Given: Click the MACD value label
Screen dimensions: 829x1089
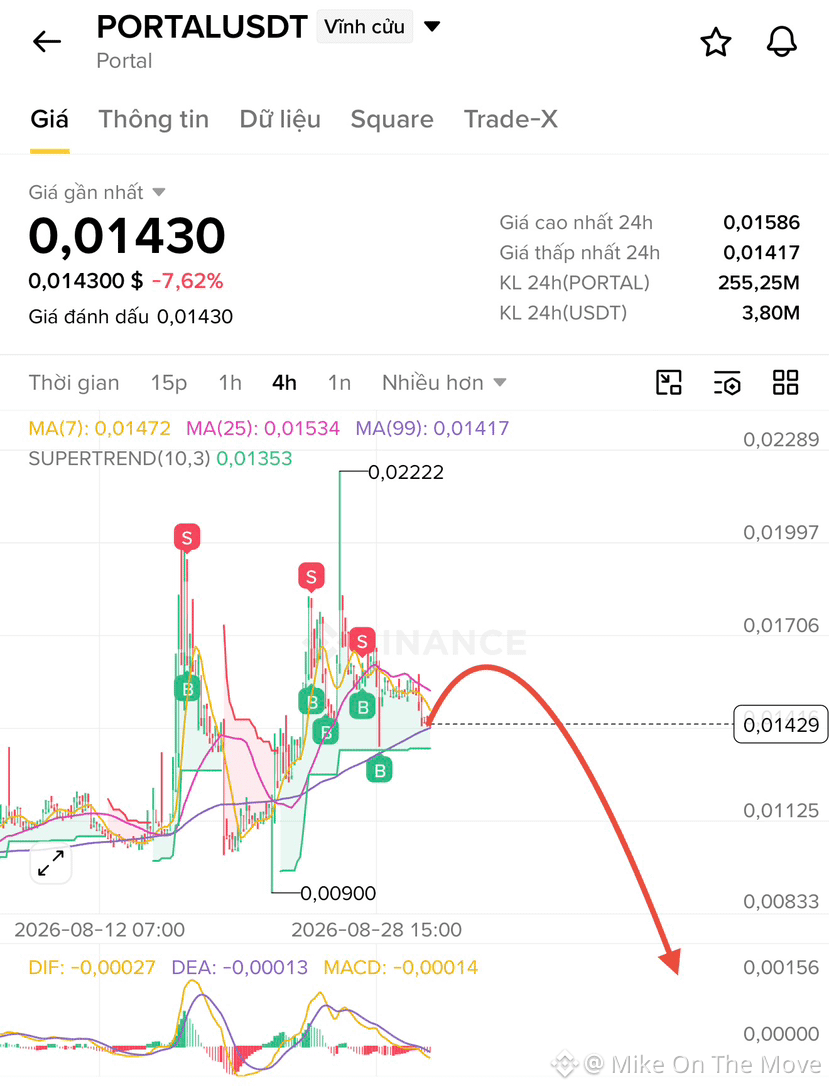Looking at the screenshot, I should [x=401, y=967].
